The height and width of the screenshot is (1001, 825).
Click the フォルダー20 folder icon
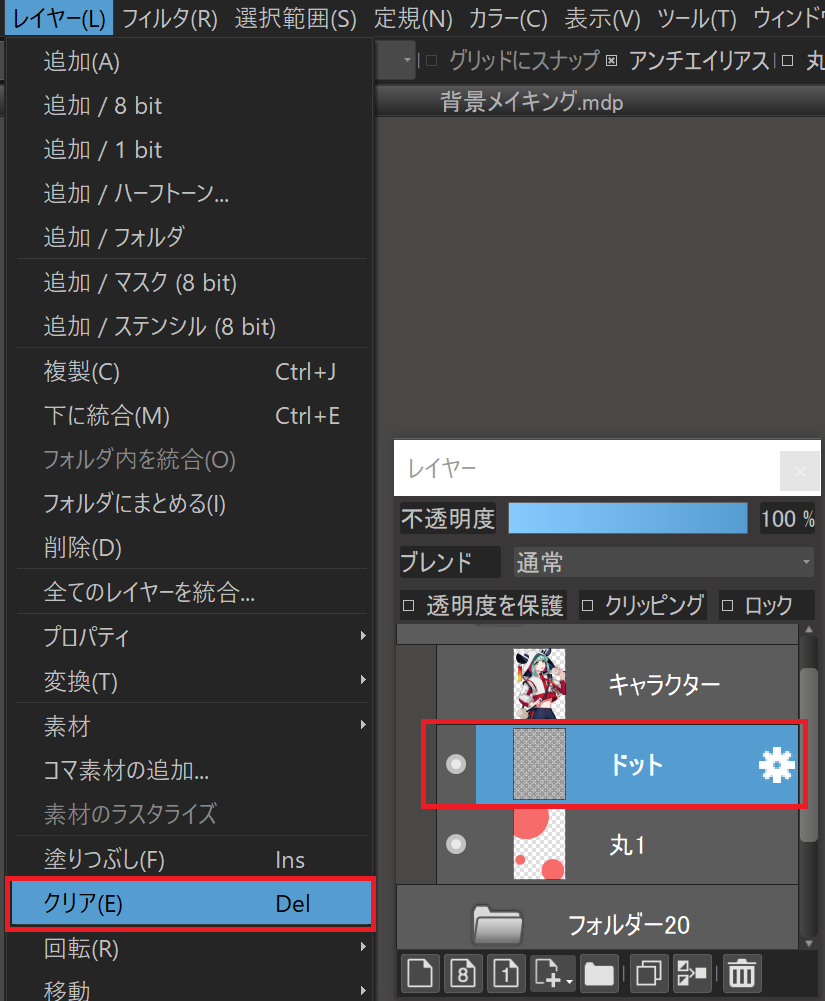tap(497, 924)
